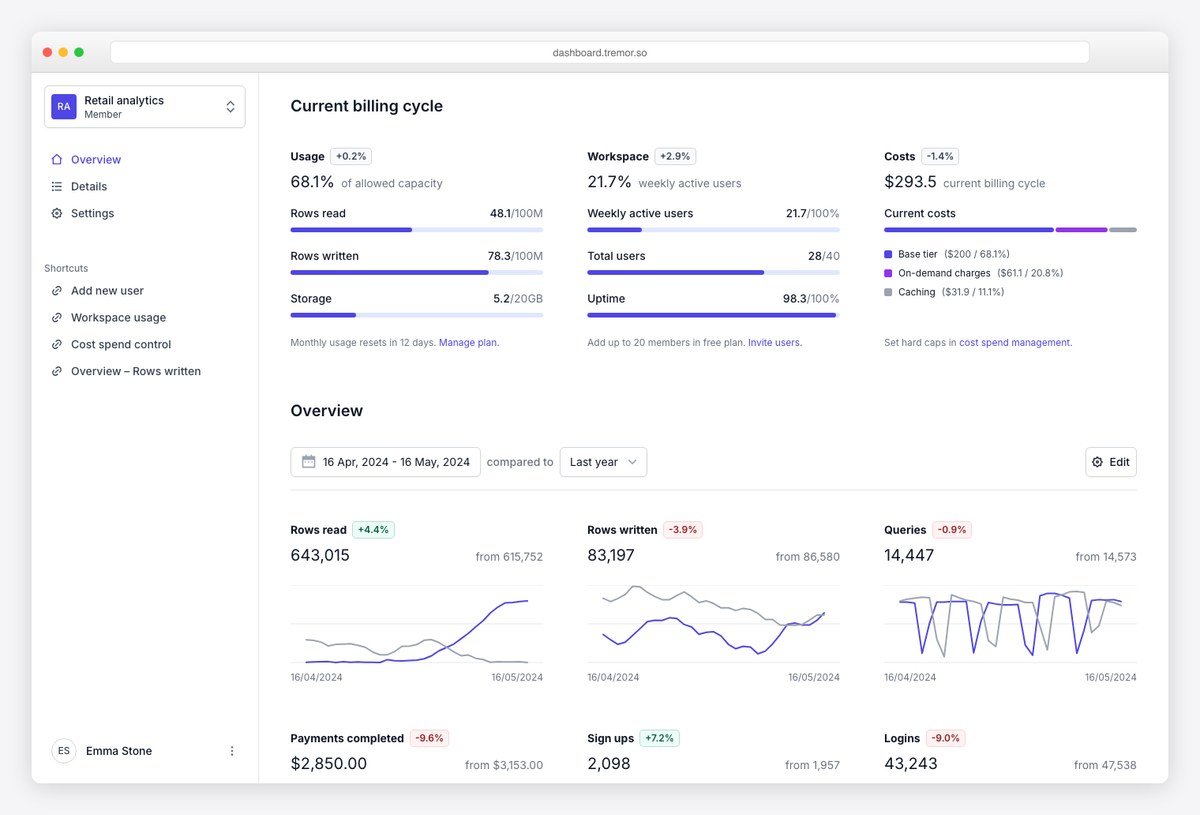Click the Total users progress bar
The width and height of the screenshot is (1200, 815).
(x=713, y=272)
